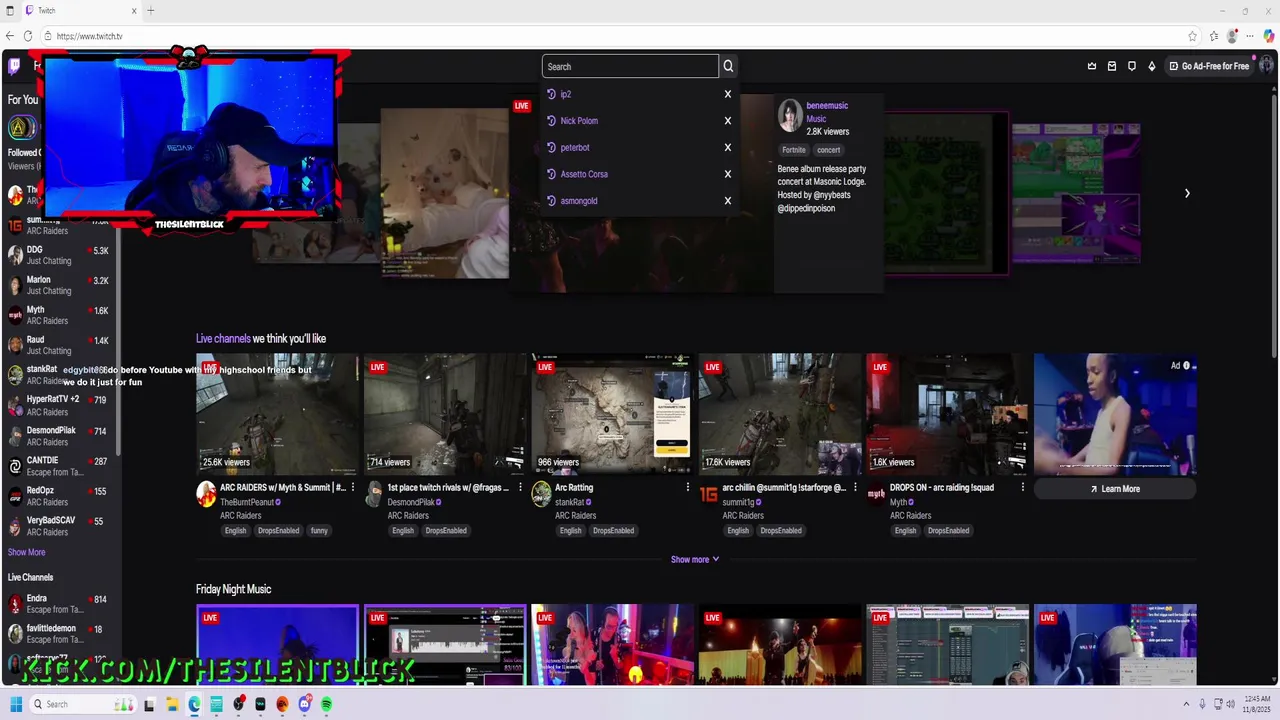This screenshot has width=1280, height=720.
Task: Click the Twitch search field
Action: coord(630,66)
